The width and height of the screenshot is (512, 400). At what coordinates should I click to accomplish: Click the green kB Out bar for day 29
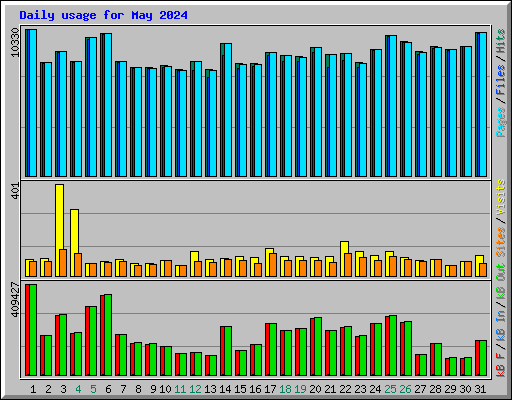click(x=453, y=366)
